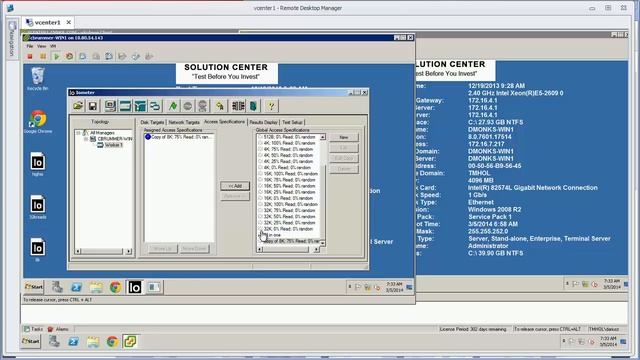Click the Iometer Io icon in inner taskbar

(x=134, y=287)
